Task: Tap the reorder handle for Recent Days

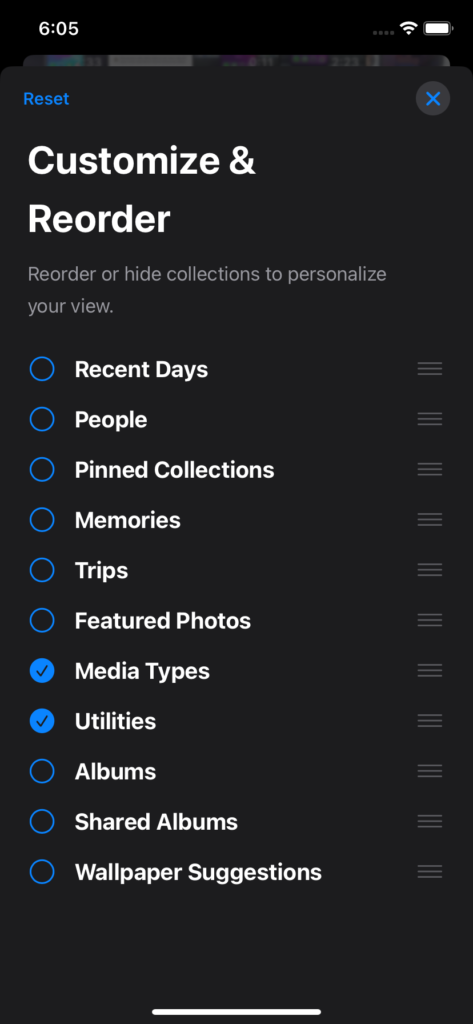Action: [430, 369]
